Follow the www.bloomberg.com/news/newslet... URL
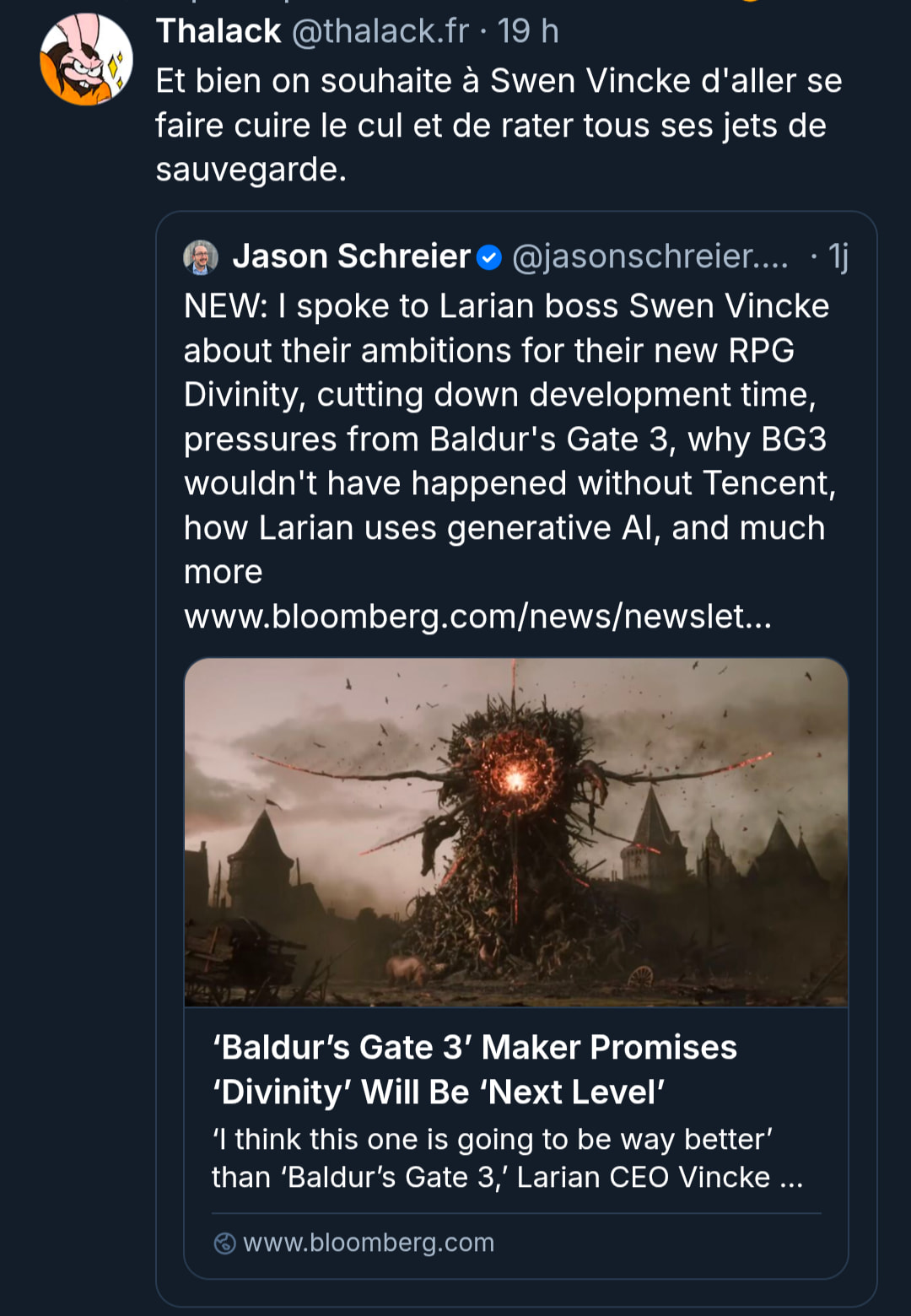 pos(477,617)
